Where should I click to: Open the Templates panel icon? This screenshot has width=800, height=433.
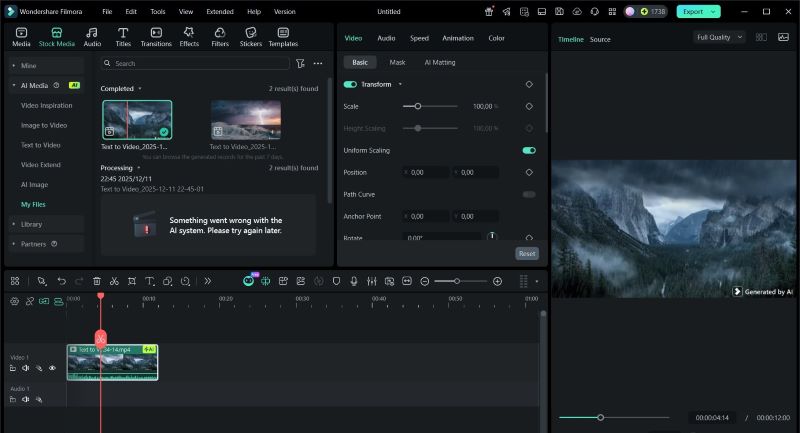pyautogui.click(x=283, y=33)
